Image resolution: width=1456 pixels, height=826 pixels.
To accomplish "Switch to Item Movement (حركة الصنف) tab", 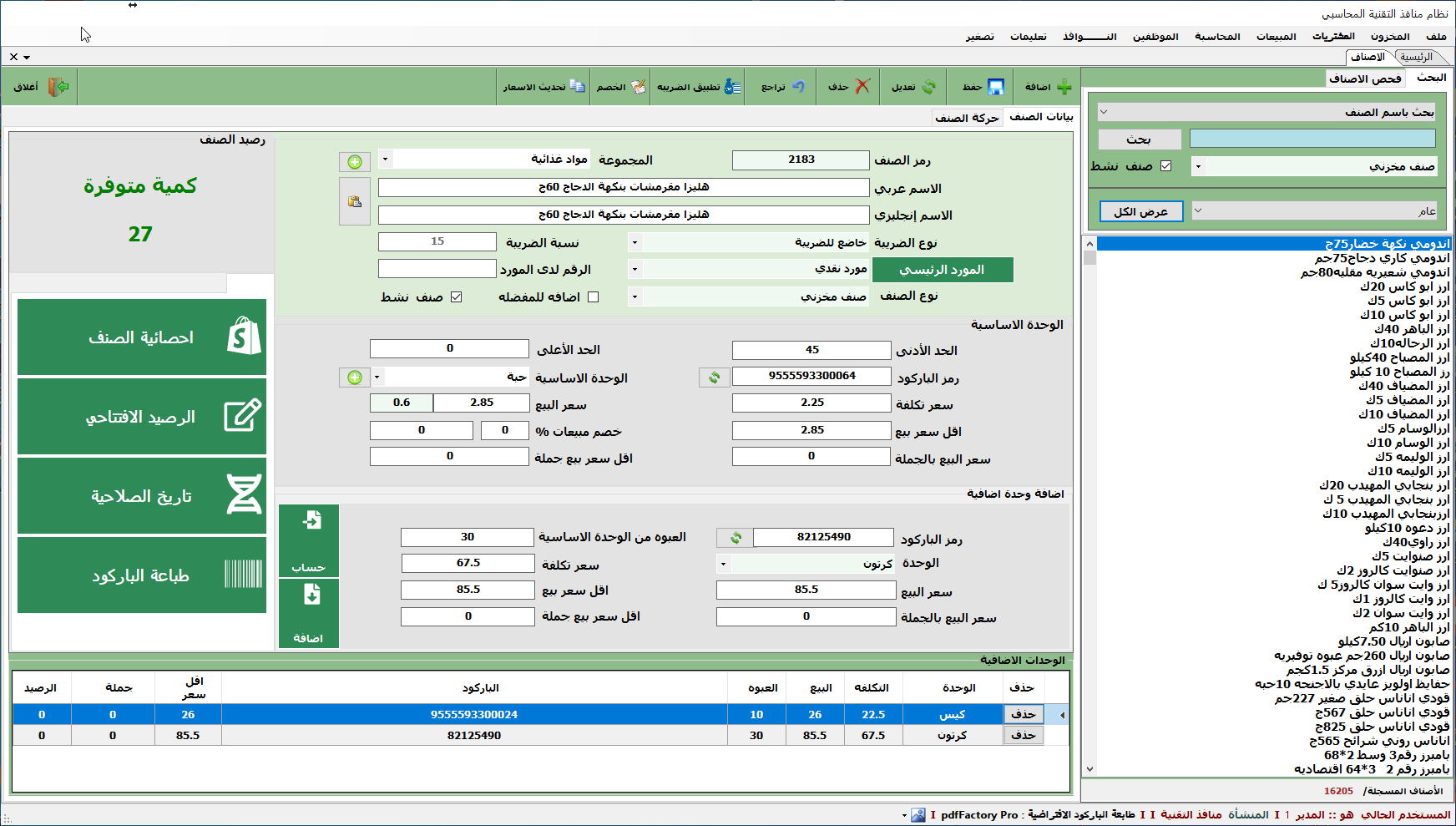I will point(967,118).
